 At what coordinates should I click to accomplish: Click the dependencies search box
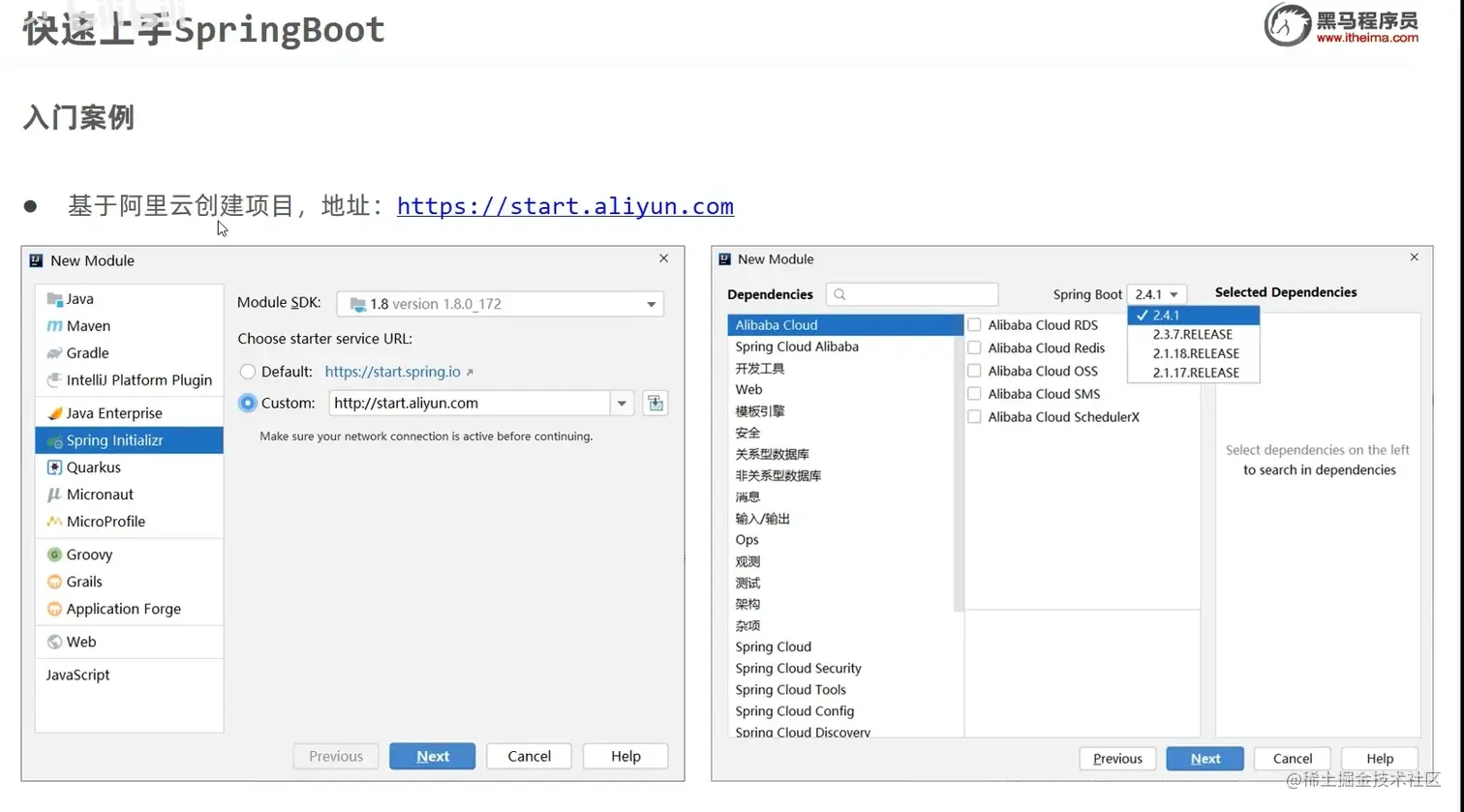coord(910,294)
